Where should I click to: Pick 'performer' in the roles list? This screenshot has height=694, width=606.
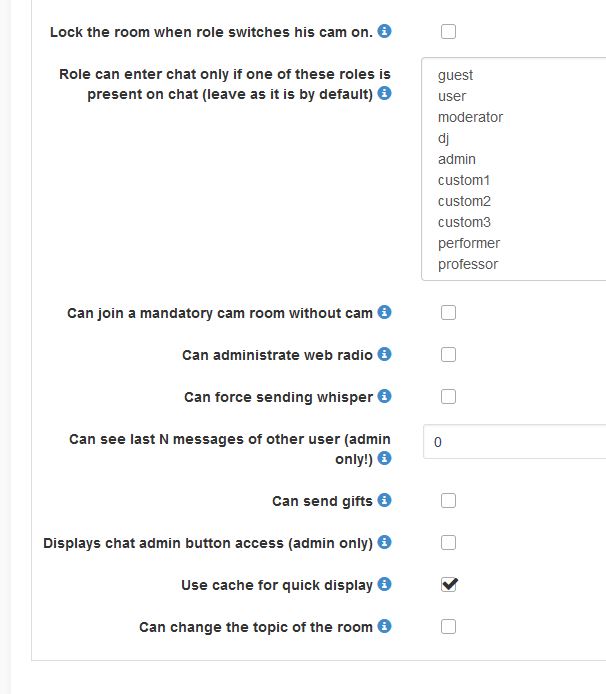pyautogui.click(x=468, y=243)
